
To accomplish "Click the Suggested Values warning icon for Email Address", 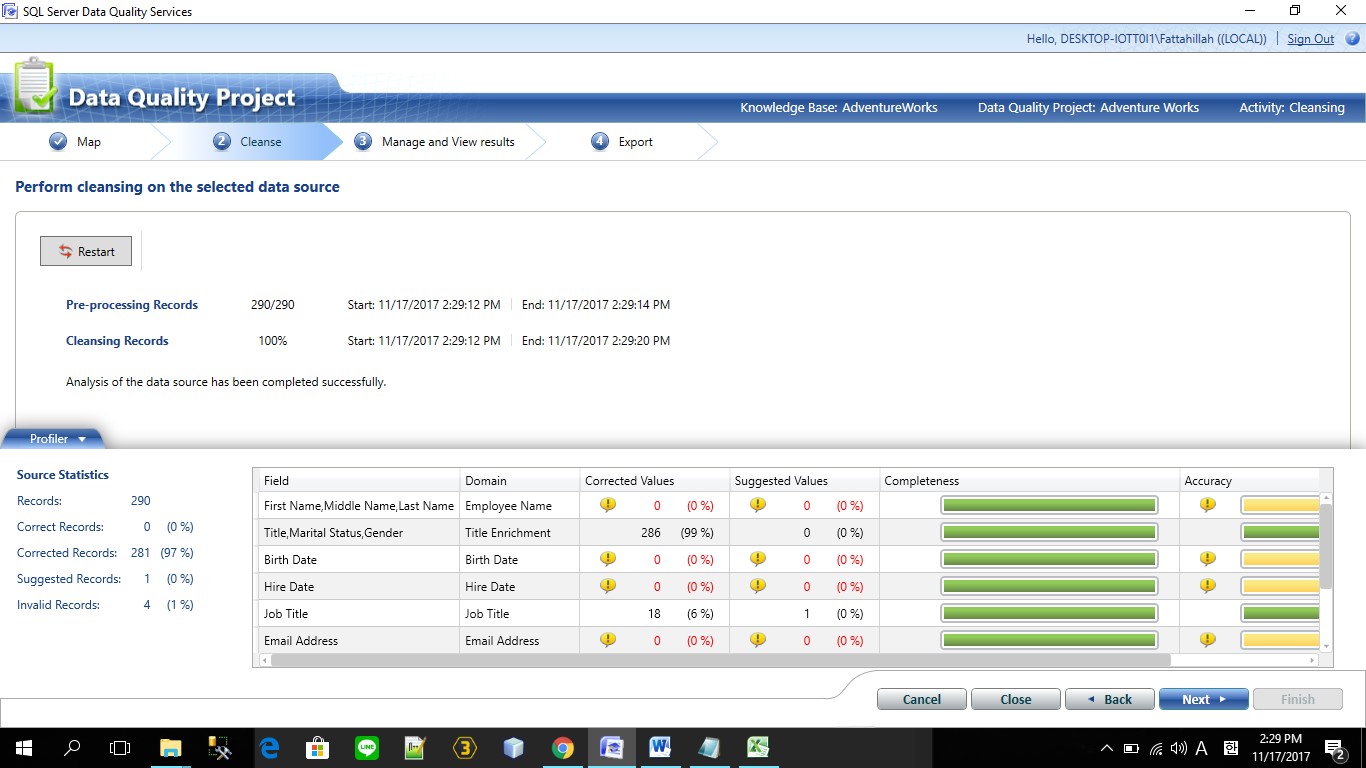I will 758,640.
